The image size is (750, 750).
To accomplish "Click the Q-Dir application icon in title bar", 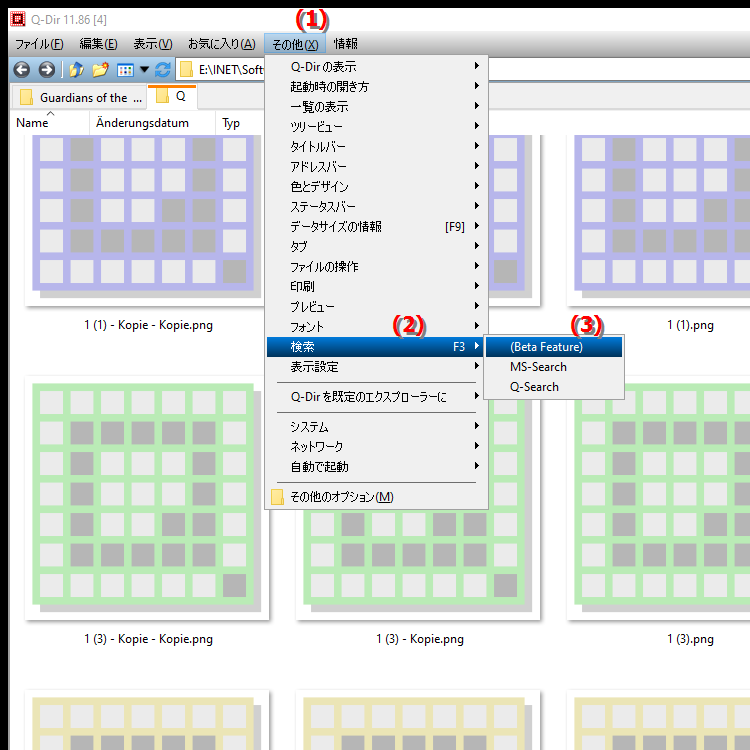I will pos(18,19).
